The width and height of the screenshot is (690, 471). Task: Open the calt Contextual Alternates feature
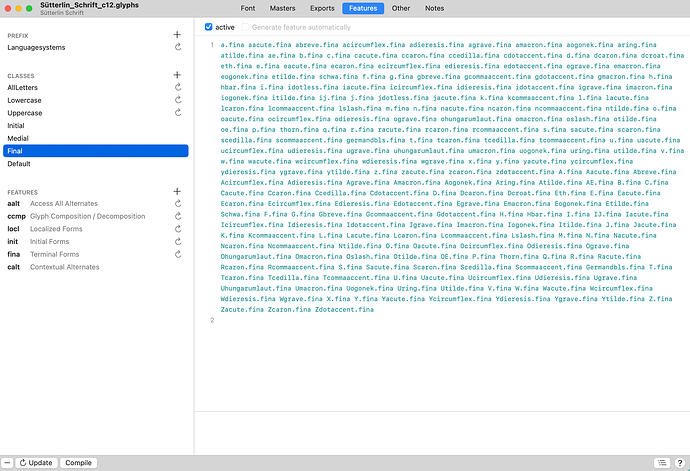tap(53, 267)
